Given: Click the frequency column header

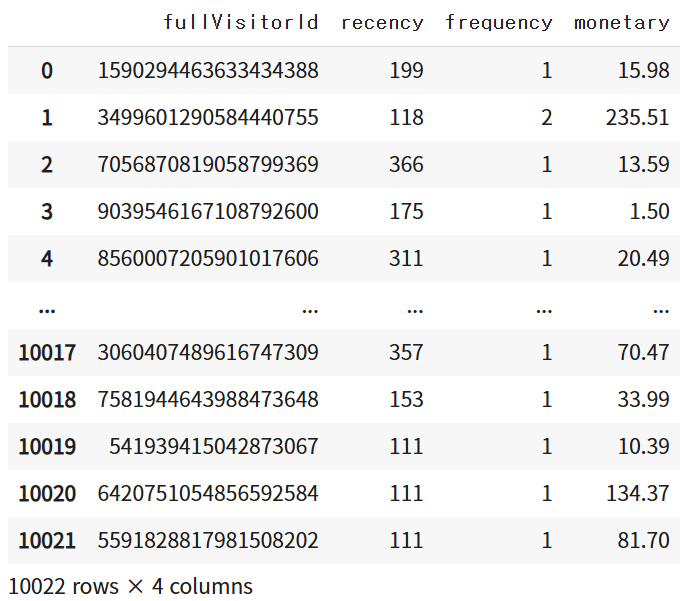Looking at the screenshot, I should click(499, 23).
